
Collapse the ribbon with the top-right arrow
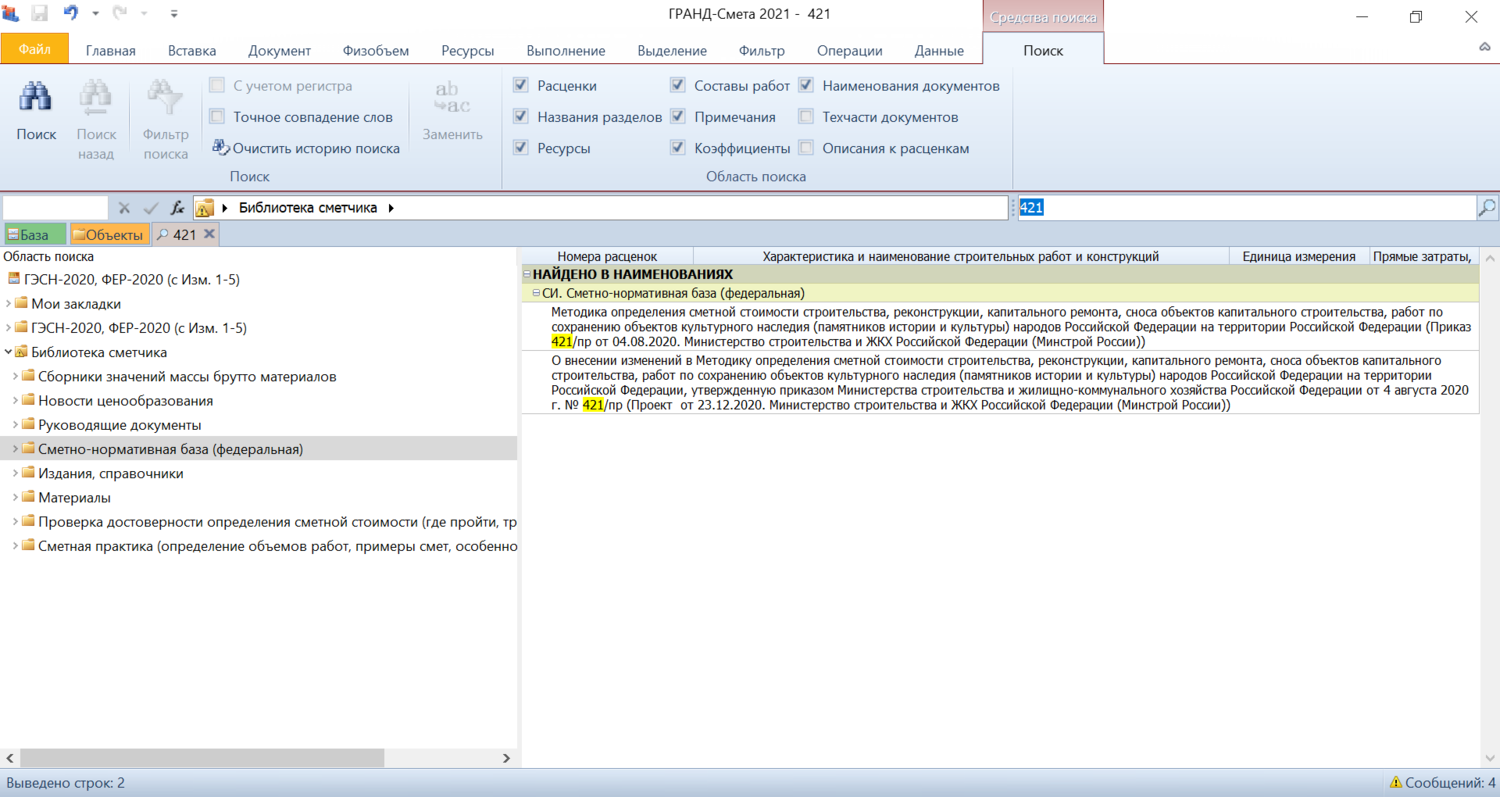tap(1485, 48)
